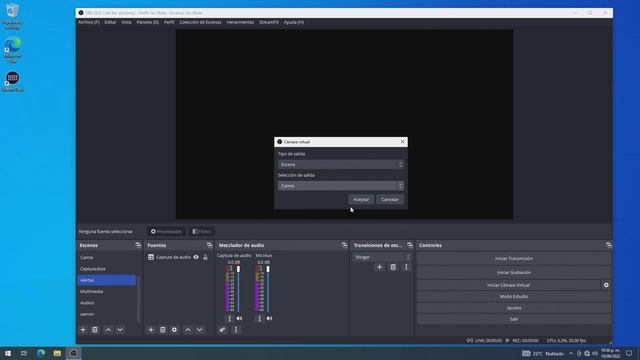Click Modo Estudio button
The image size is (640, 360).
(513, 297)
